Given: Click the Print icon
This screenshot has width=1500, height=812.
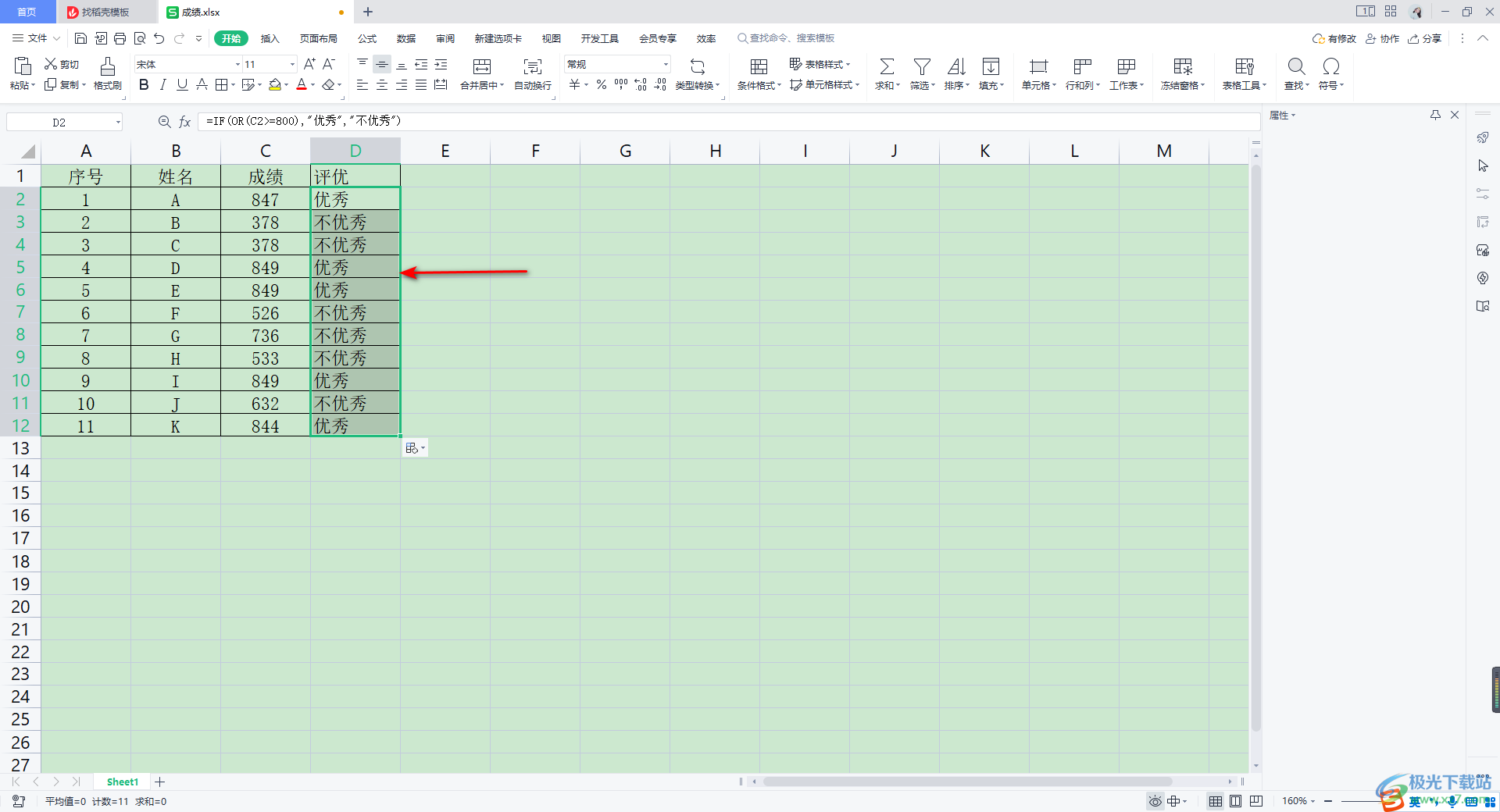Looking at the screenshot, I should coord(120,38).
